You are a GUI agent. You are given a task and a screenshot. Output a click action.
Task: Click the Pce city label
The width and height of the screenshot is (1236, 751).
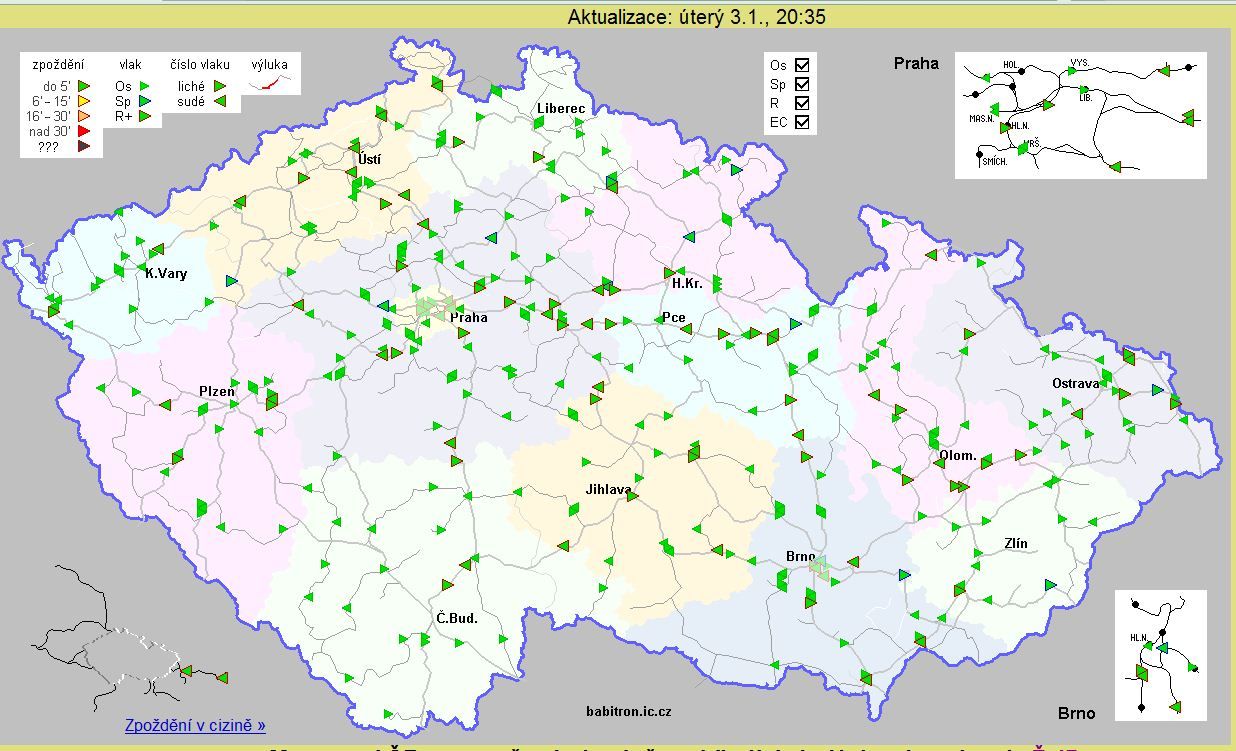pos(674,317)
